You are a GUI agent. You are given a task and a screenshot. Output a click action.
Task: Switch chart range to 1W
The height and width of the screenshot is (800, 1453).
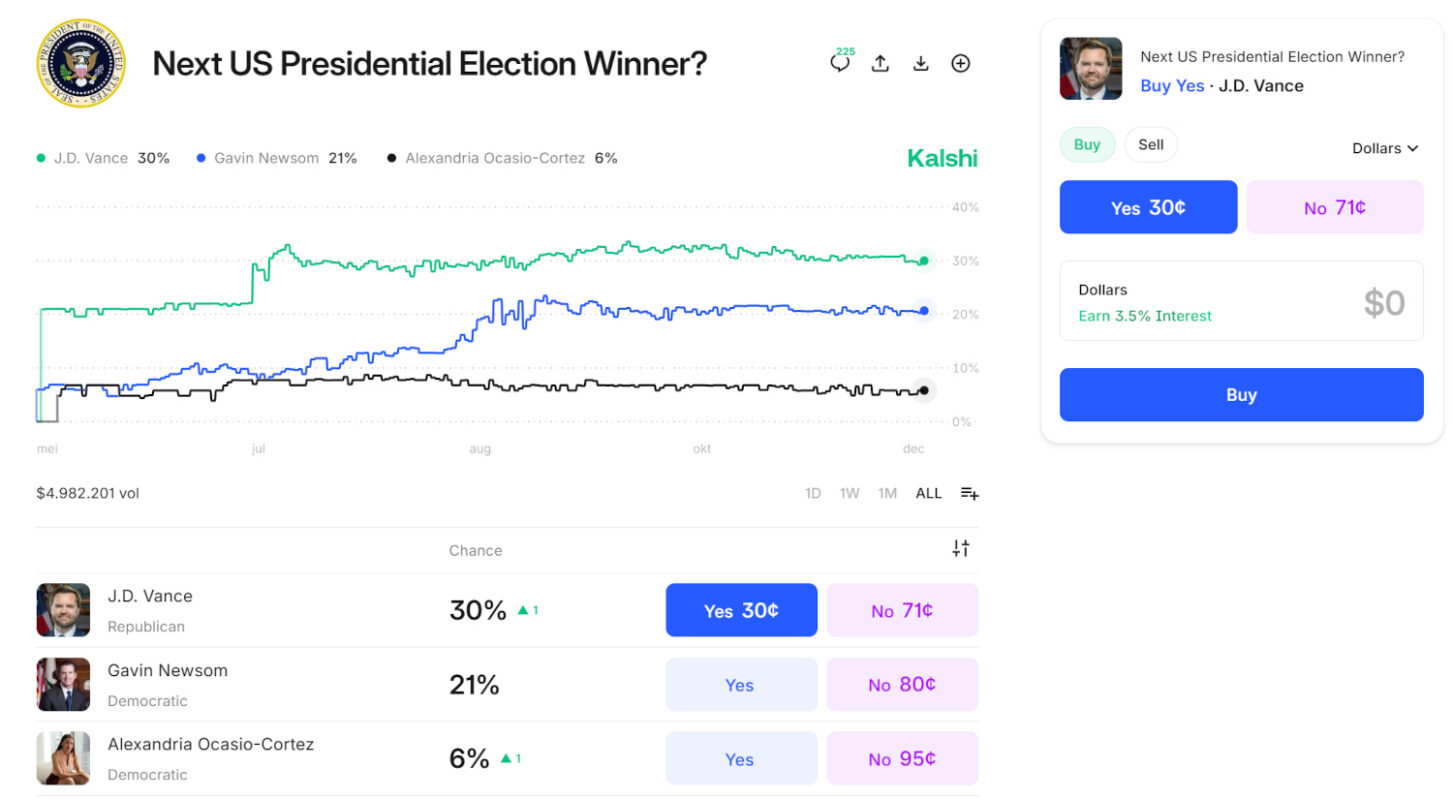pyautogui.click(x=849, y=493)
